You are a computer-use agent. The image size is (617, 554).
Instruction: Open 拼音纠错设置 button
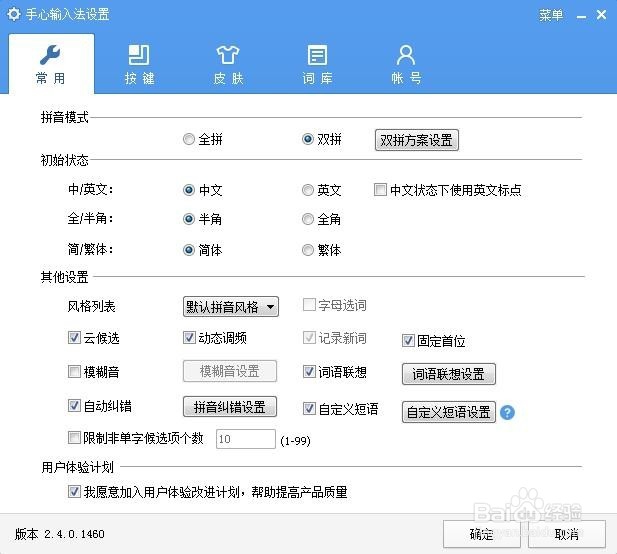tap(230, 407)
